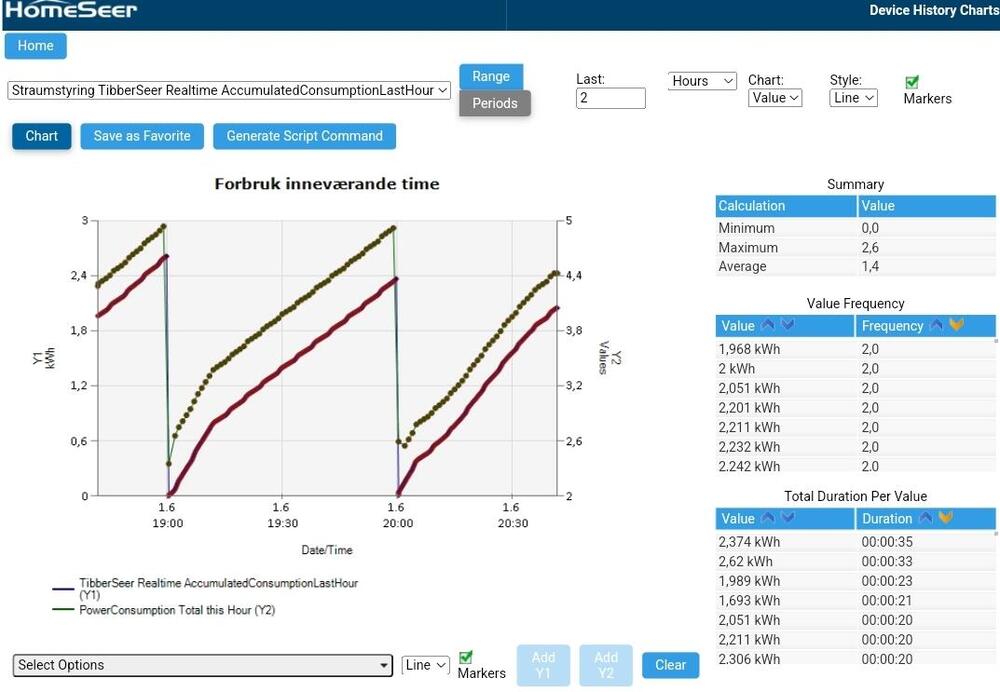Sort Frequency column ascending
This screenshot has width=1000, height=692.
937,325
